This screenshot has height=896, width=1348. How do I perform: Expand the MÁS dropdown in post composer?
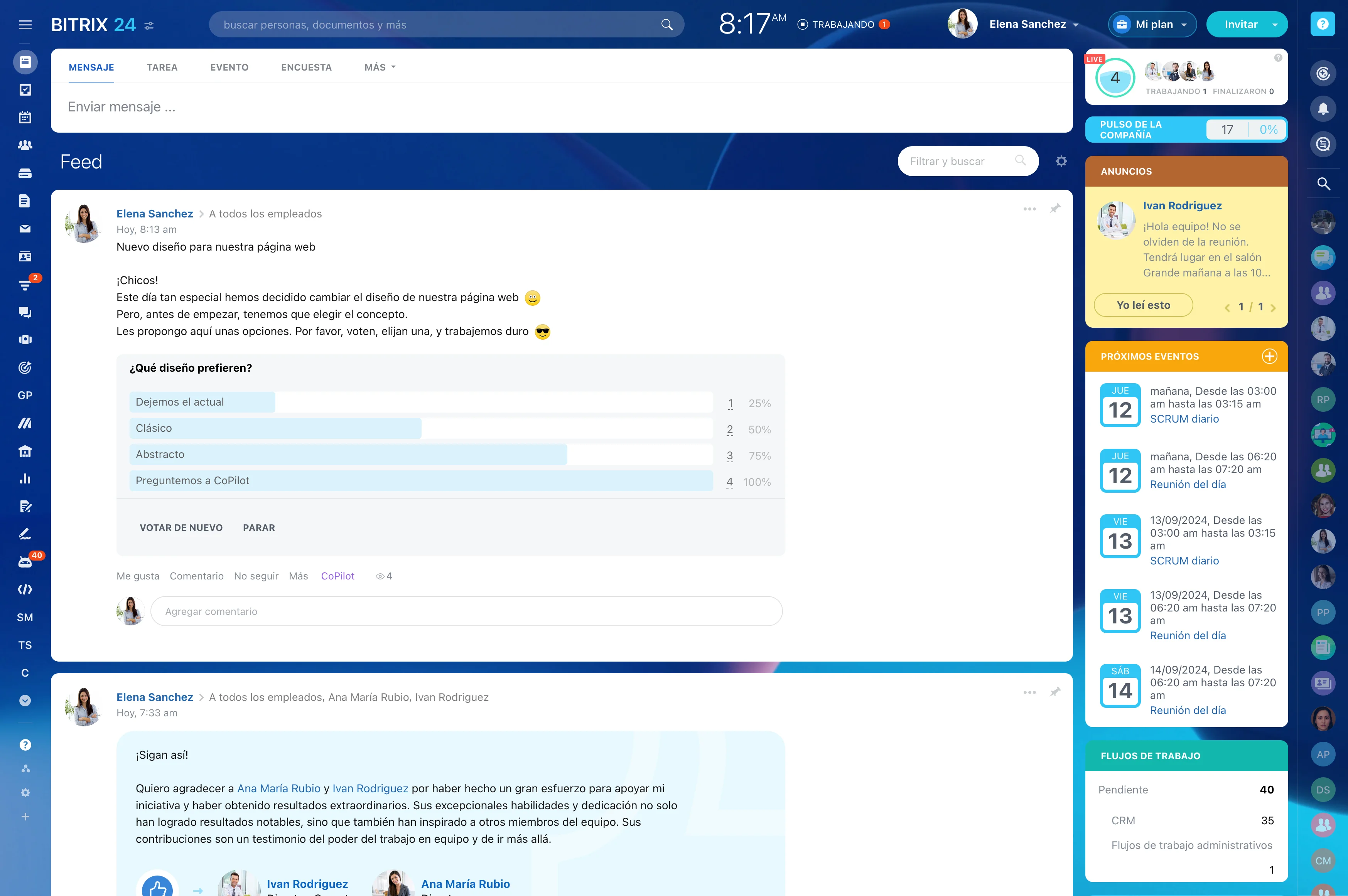pos(380,67)
